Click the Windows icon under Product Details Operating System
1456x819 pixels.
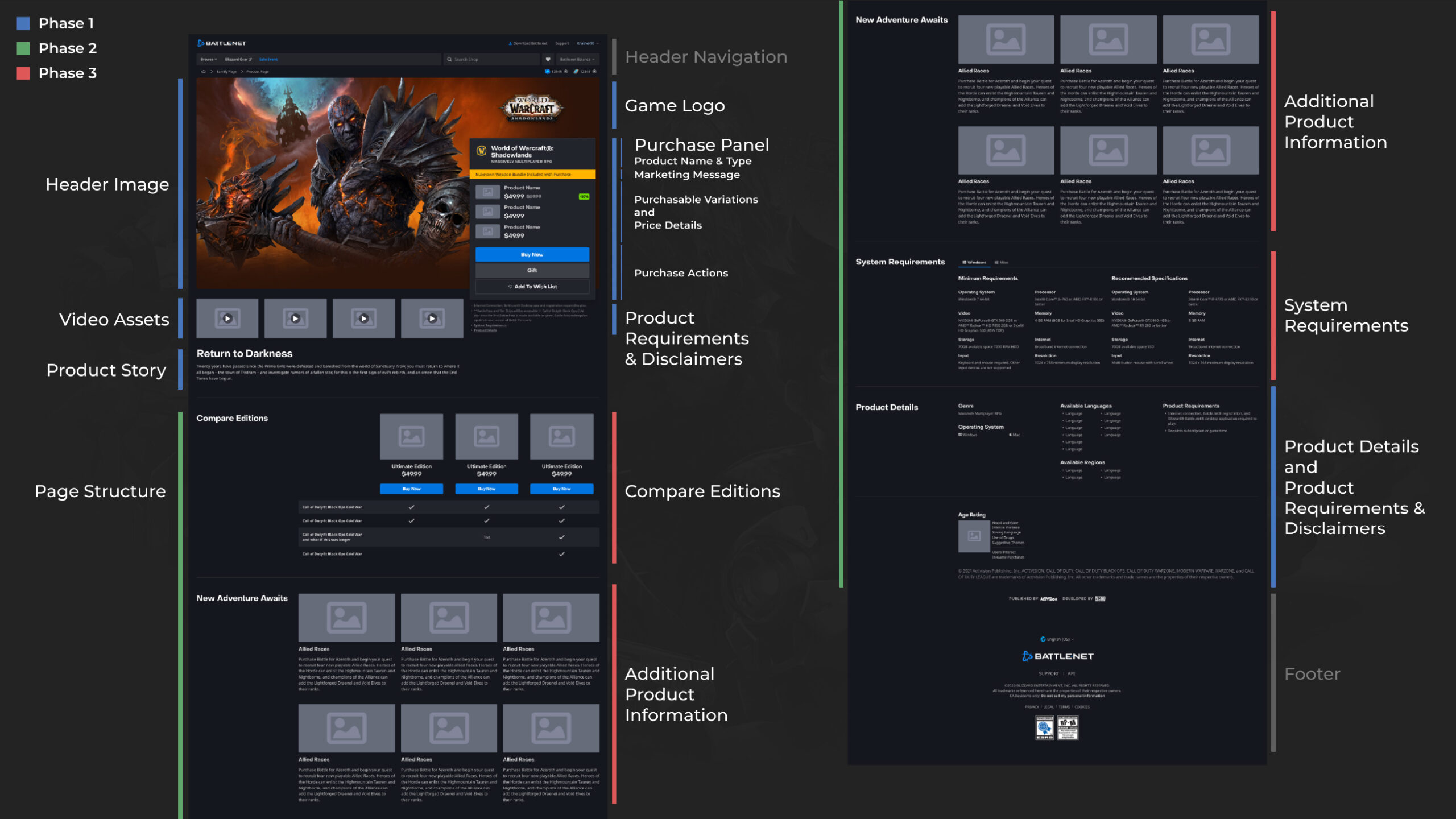tap(960, 435)
